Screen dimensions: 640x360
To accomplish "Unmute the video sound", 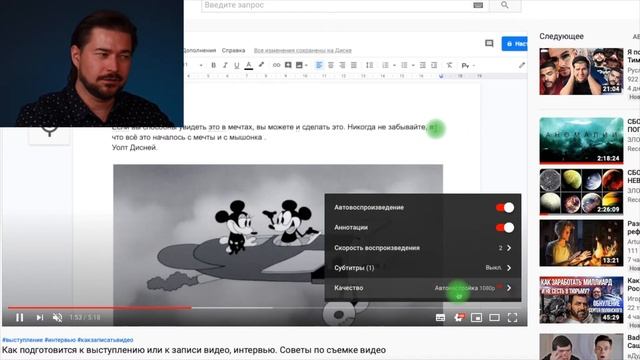I will coord(58,317).
